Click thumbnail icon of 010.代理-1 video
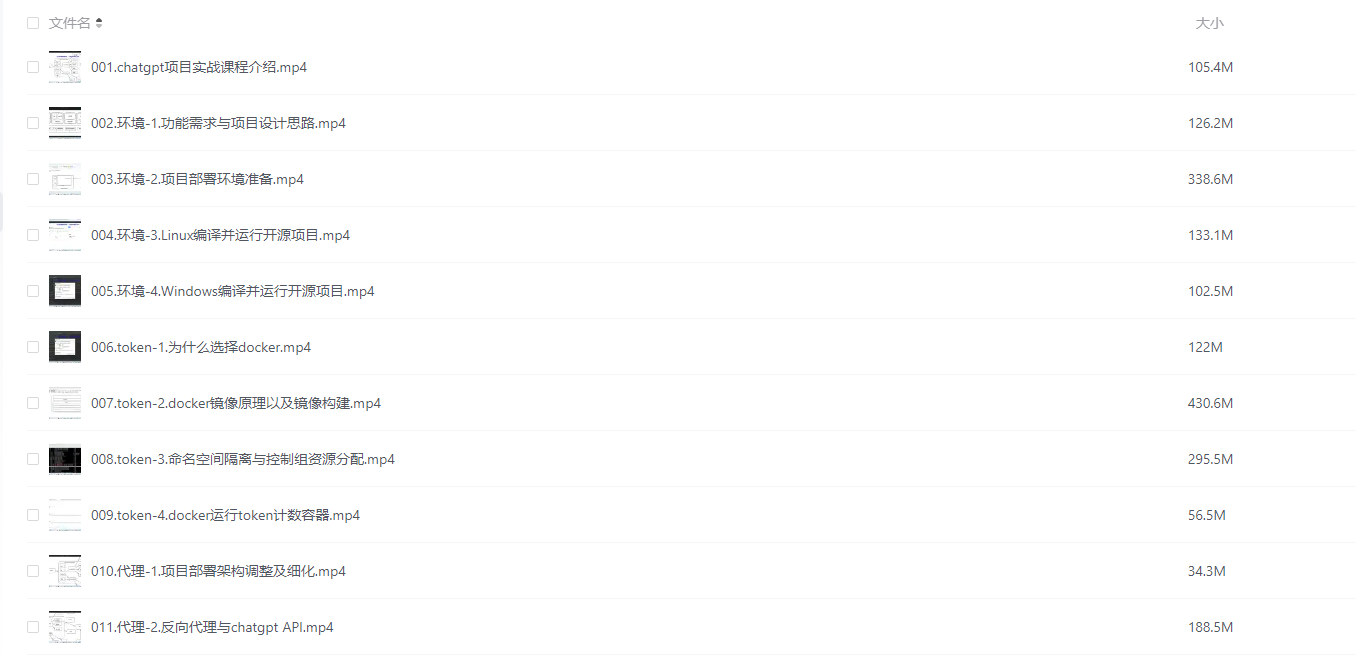The width and height of the screenshot is (1356, 655). 65,571
